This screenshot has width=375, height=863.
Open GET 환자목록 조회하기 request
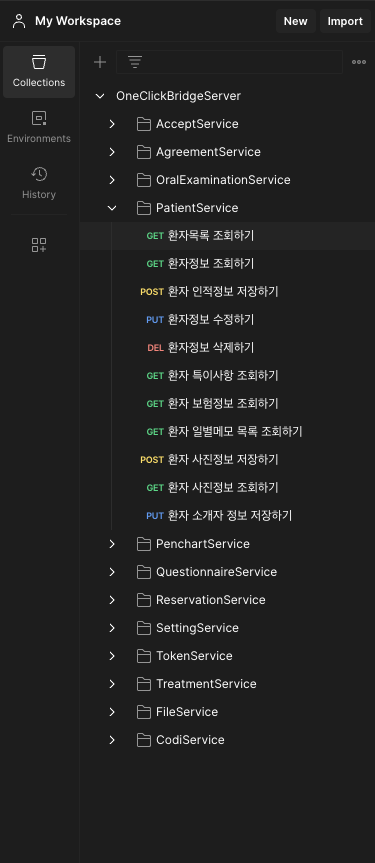coord(227,236)
